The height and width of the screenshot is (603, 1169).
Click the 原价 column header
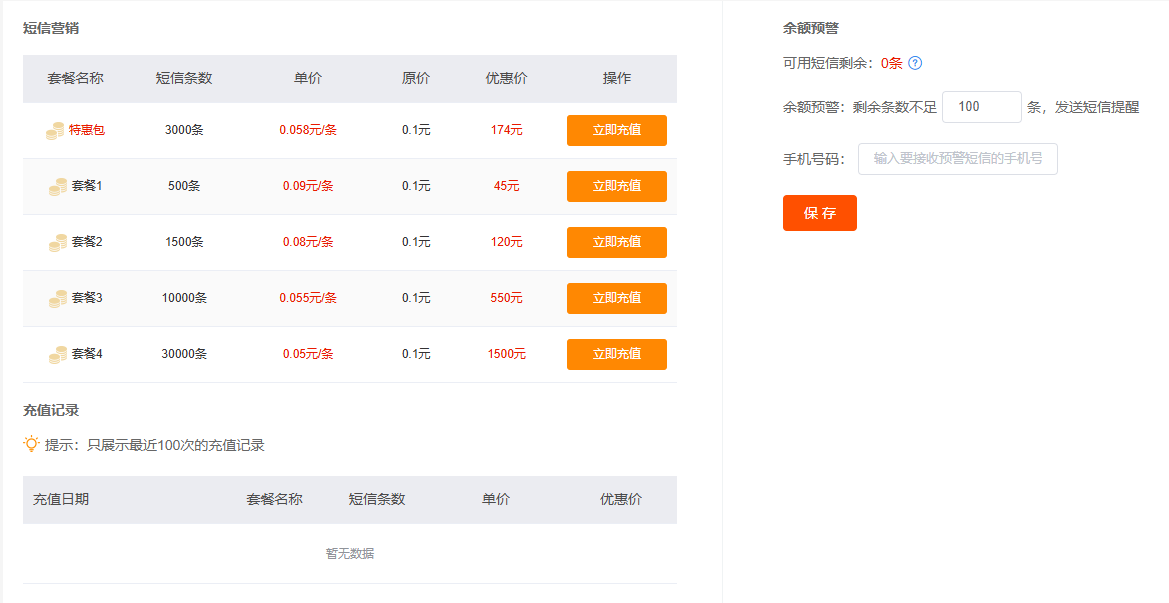tap(416, 78)
